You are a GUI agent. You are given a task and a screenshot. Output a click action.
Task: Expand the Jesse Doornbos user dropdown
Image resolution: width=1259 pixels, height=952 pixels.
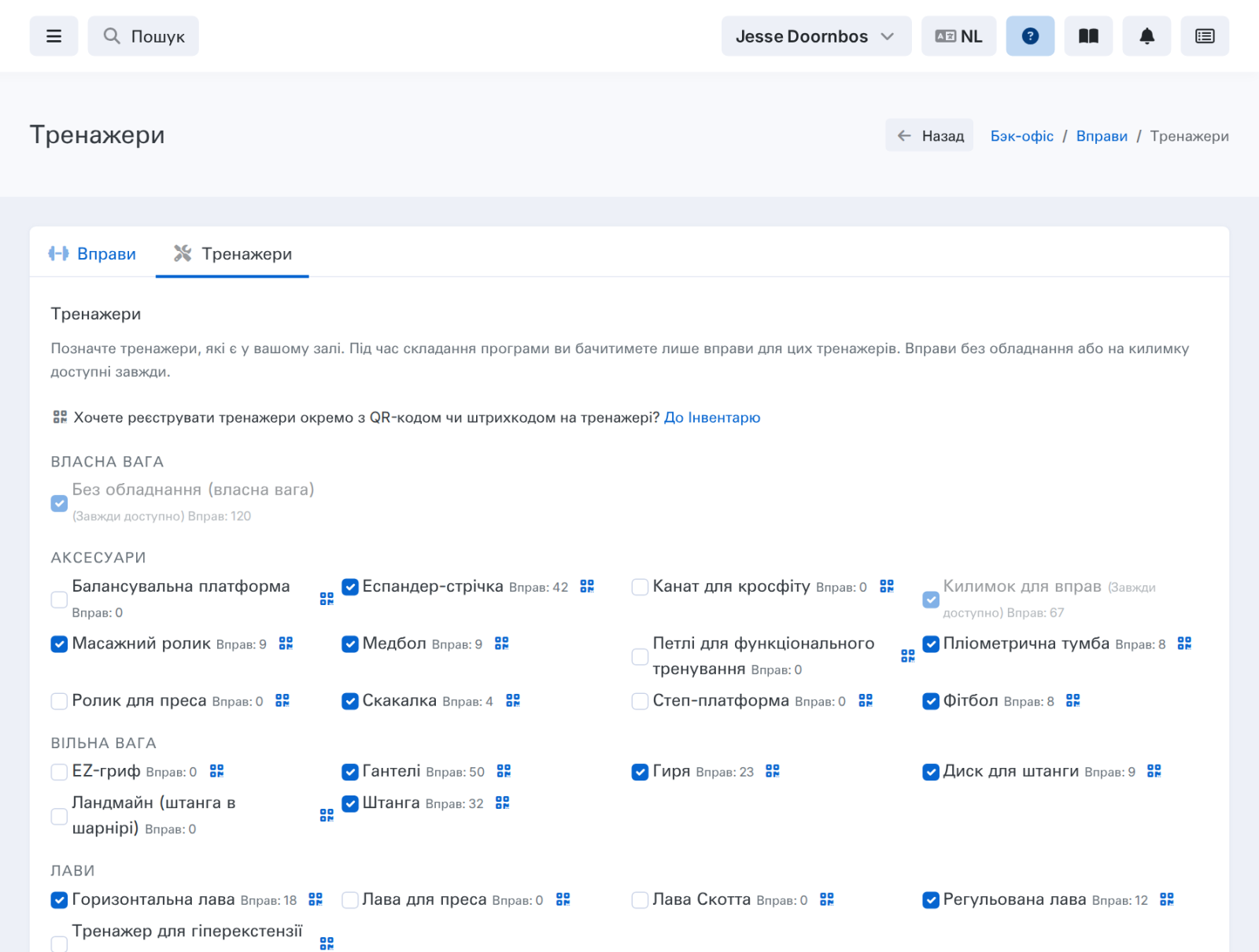click(816, 36)
